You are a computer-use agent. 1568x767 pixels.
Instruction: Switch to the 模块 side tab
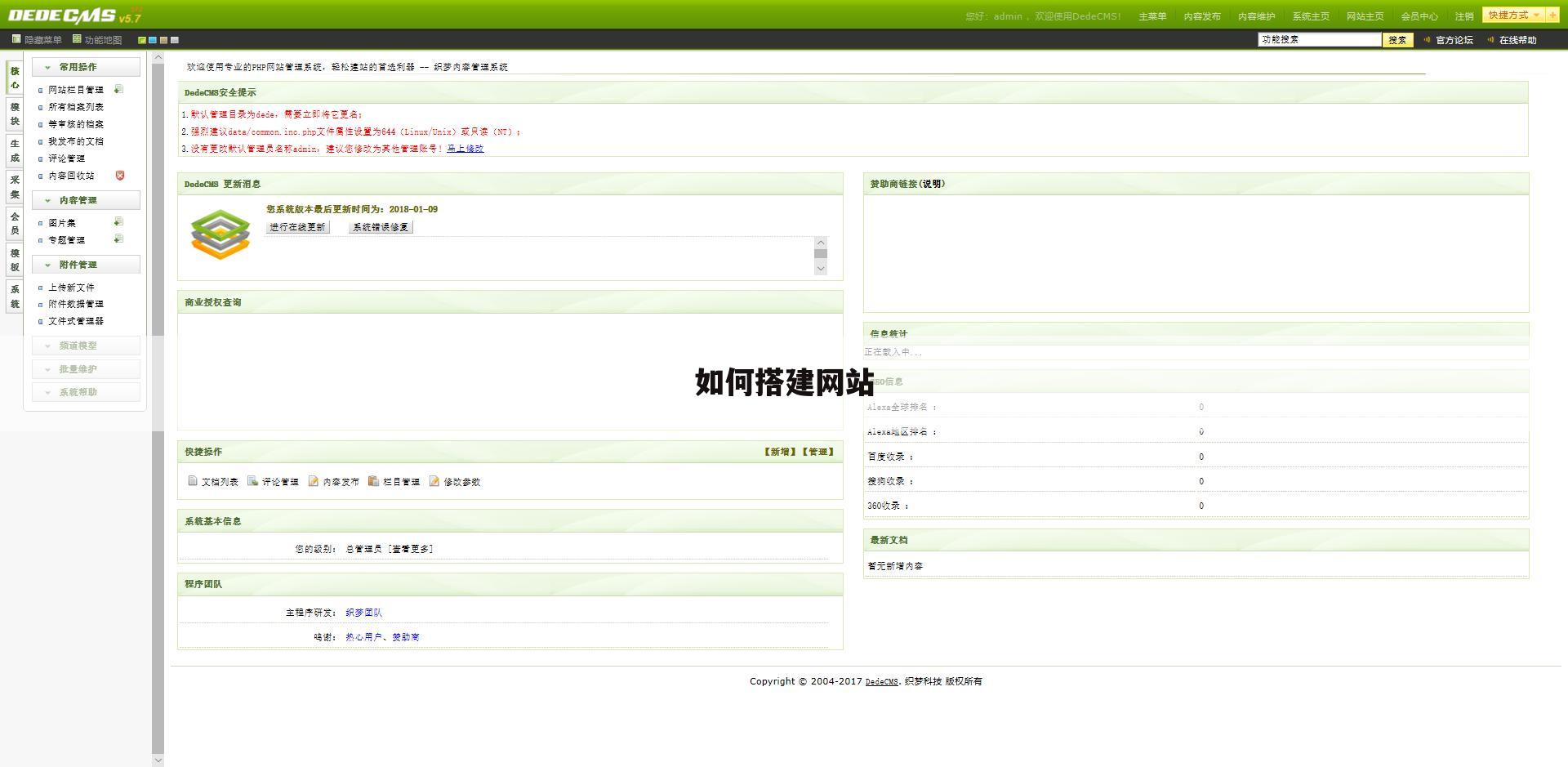15,114
